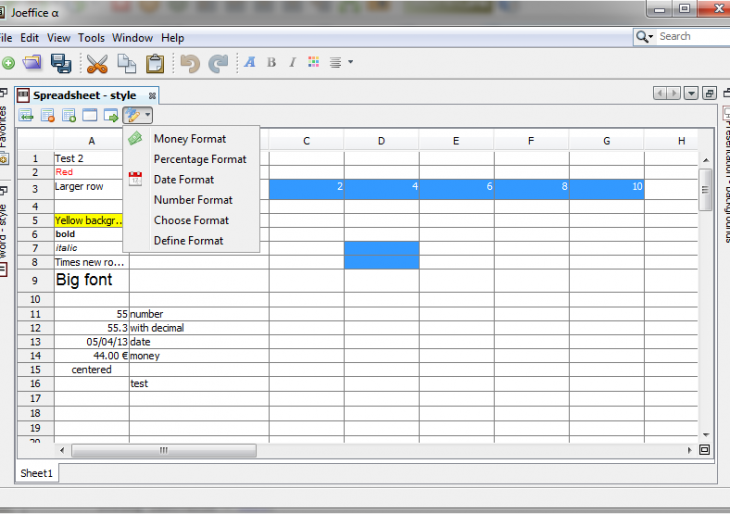Open the document list dropdown button
This screenshot has width=730, height=514.
coord(691,94)
